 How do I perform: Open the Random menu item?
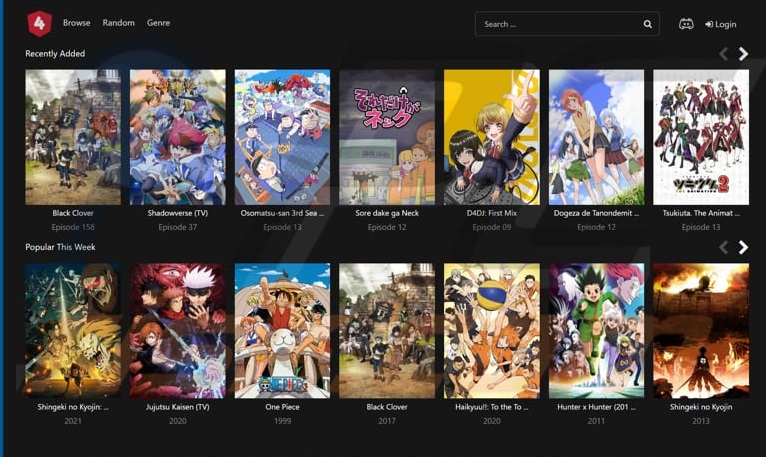119,23
